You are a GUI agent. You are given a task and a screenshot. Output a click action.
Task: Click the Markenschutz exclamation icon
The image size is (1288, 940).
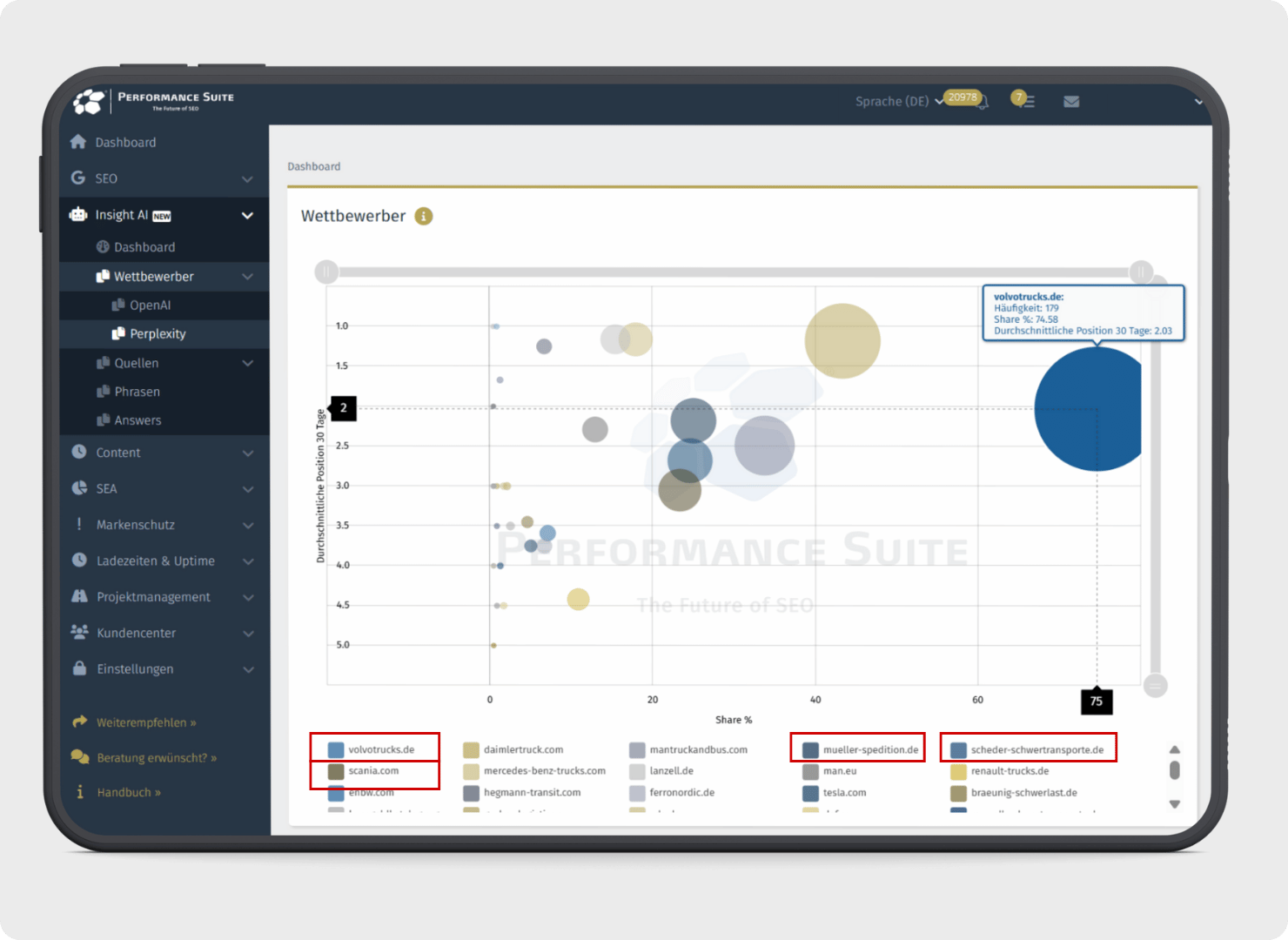pos(79,524)
